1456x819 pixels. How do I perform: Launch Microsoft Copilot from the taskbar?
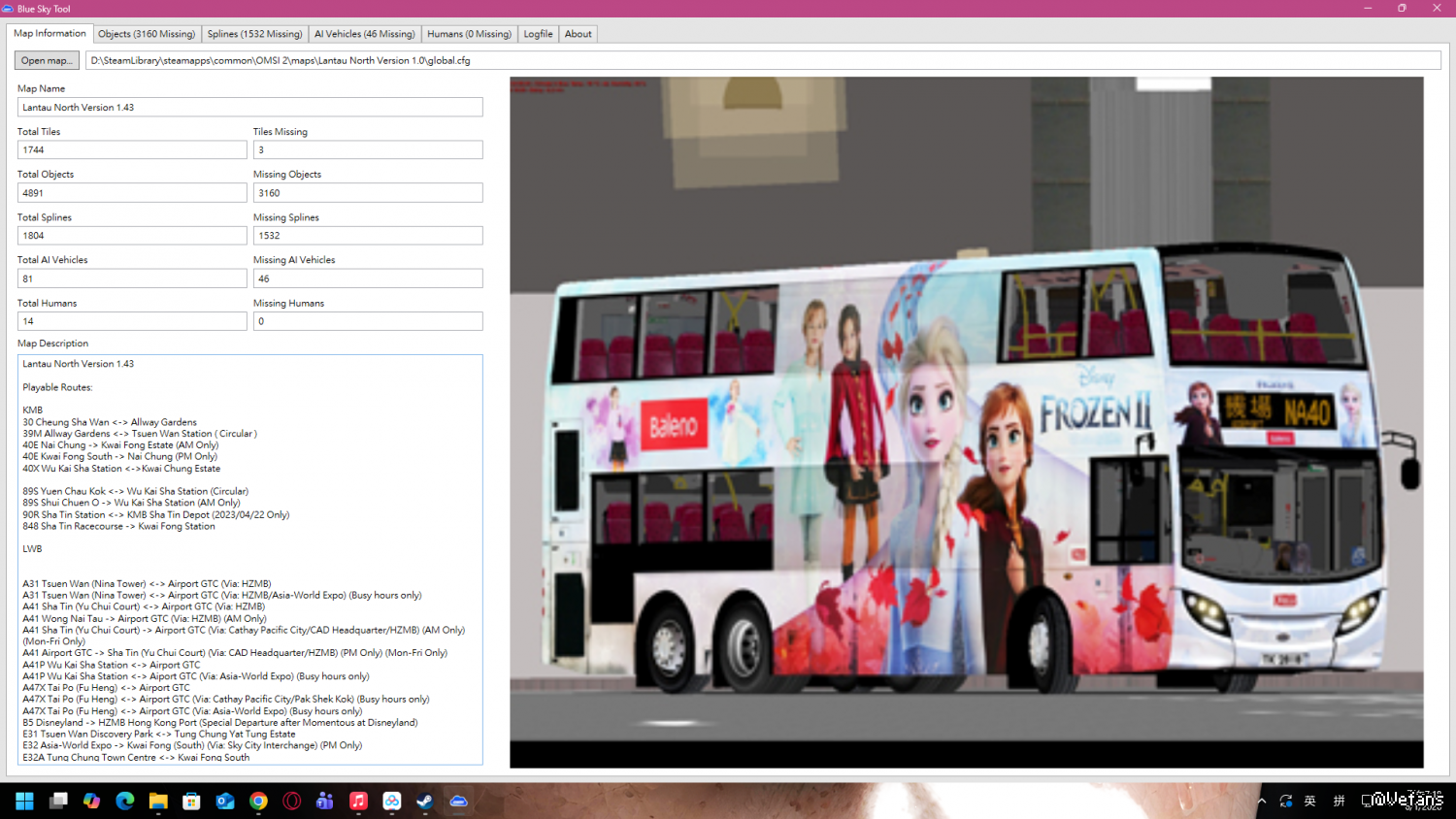click(91, 801)
